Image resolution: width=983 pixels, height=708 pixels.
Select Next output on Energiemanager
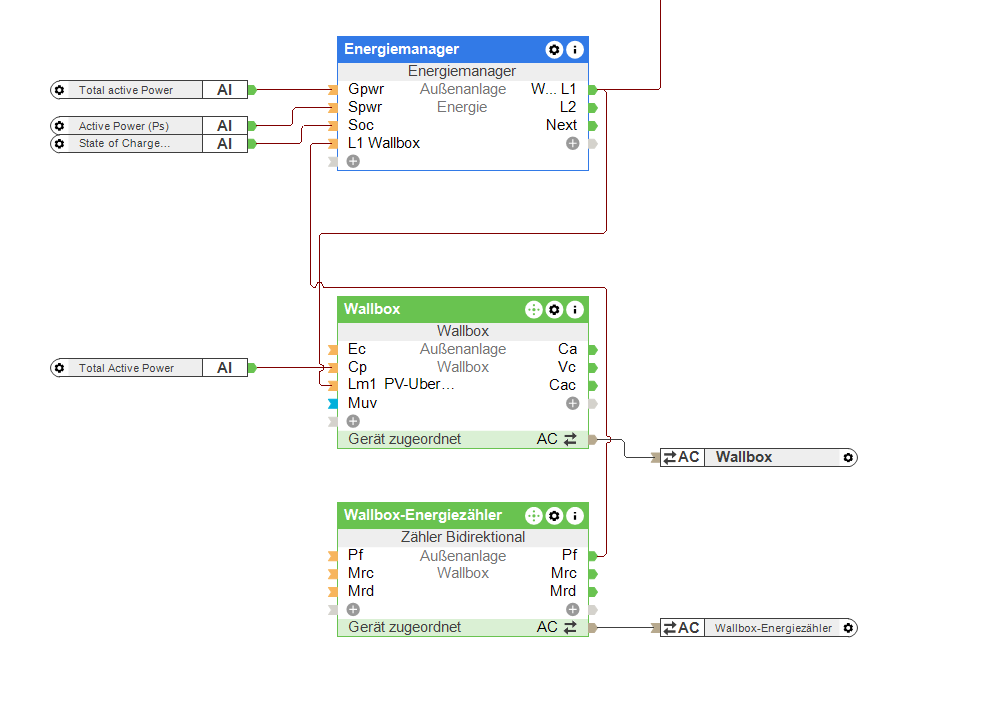[x=561, y=125]
